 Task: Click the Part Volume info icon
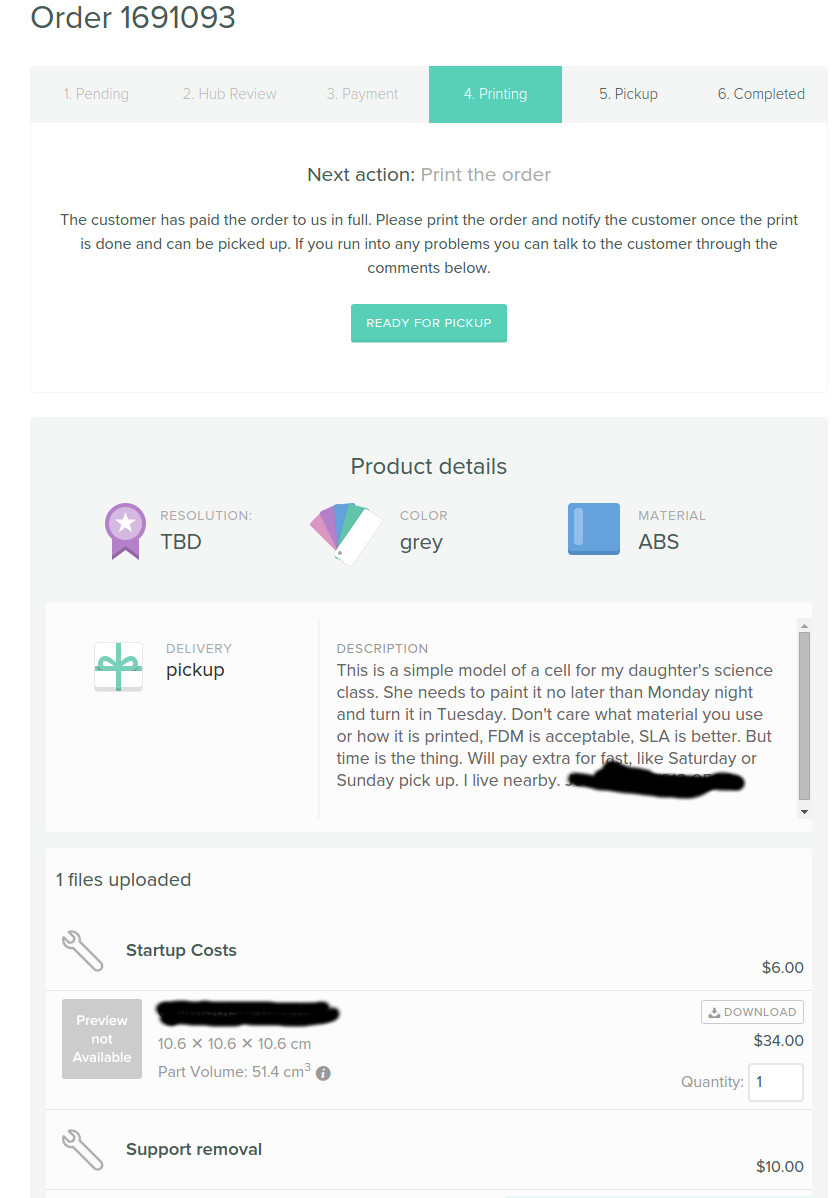(x=323, y=1073)
